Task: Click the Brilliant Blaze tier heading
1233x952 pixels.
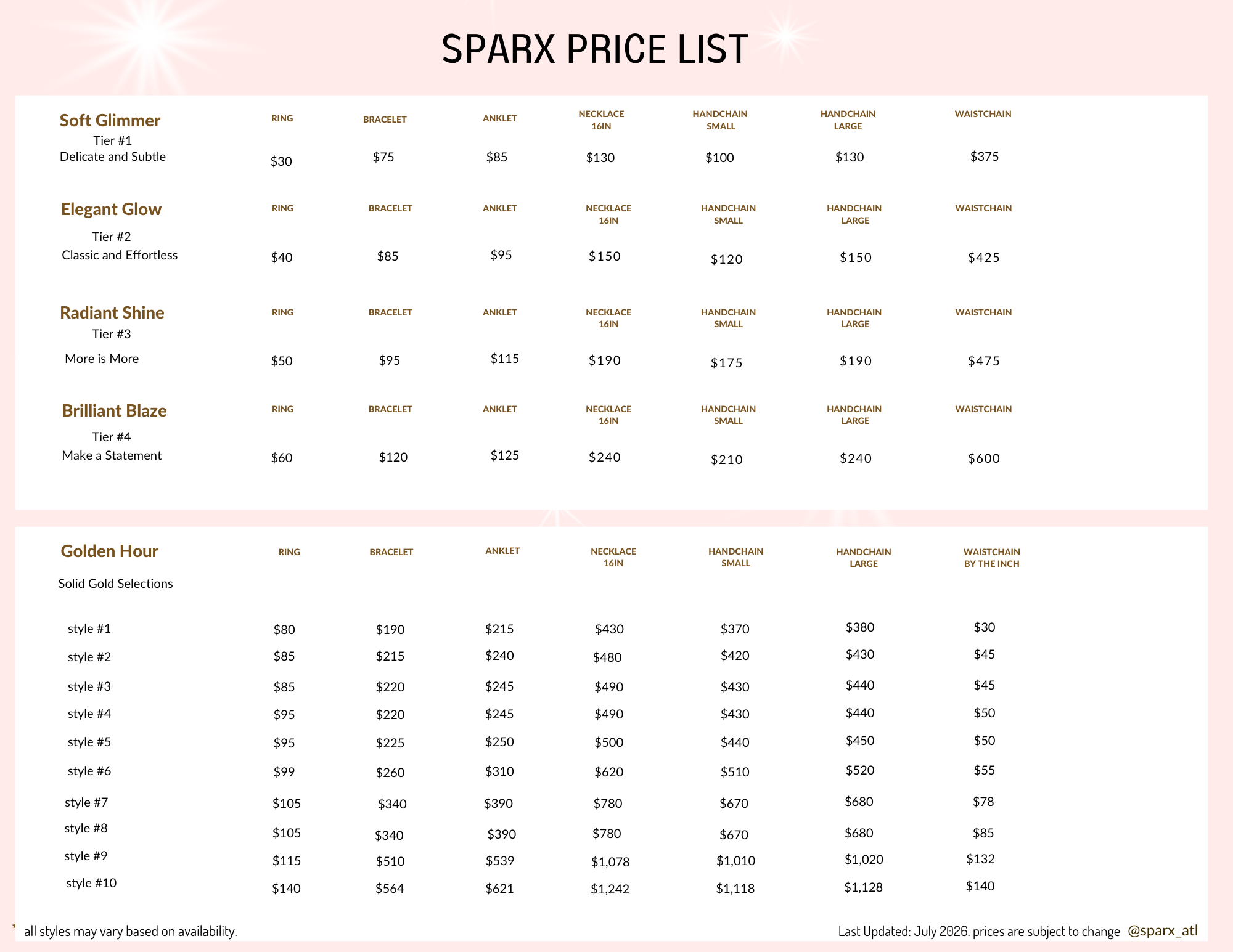Action: click(114, 410)
